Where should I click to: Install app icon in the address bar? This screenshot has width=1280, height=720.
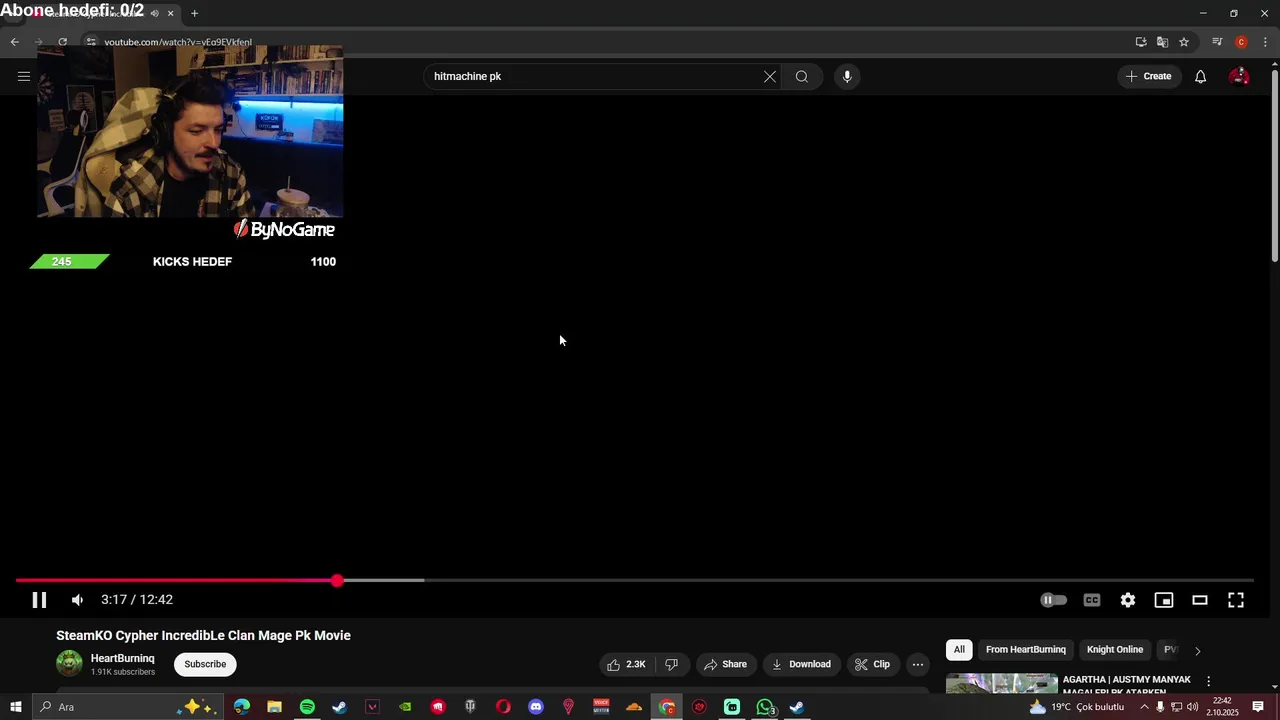(x=1141, y=42)
